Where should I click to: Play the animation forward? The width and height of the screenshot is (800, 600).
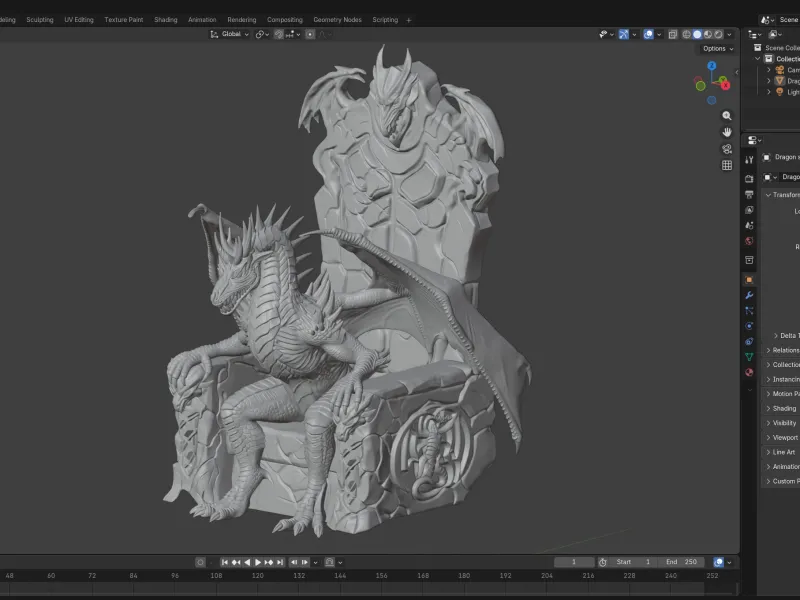point(258,562)
